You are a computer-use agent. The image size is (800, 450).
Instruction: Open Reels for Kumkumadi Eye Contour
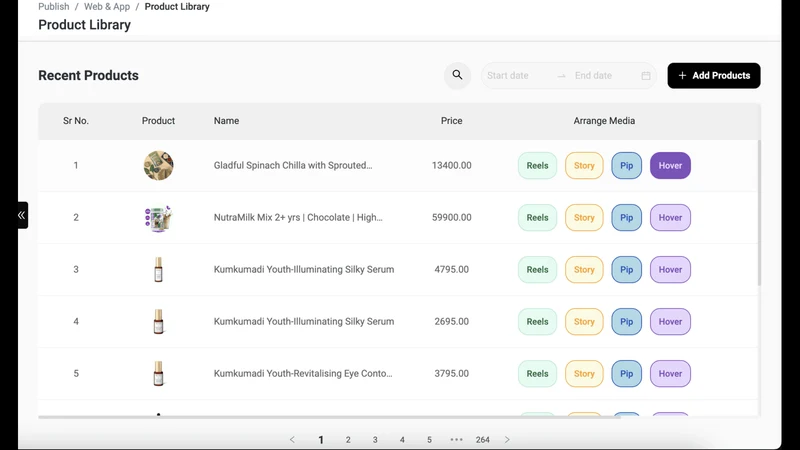point(537,373)
